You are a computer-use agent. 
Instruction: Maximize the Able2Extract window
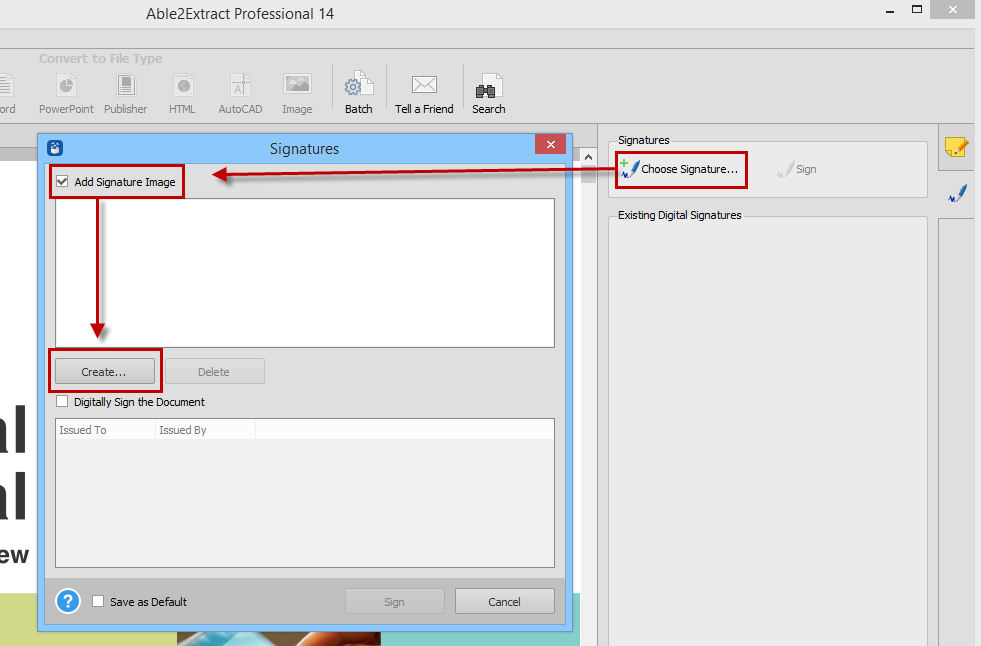[917, 9]
